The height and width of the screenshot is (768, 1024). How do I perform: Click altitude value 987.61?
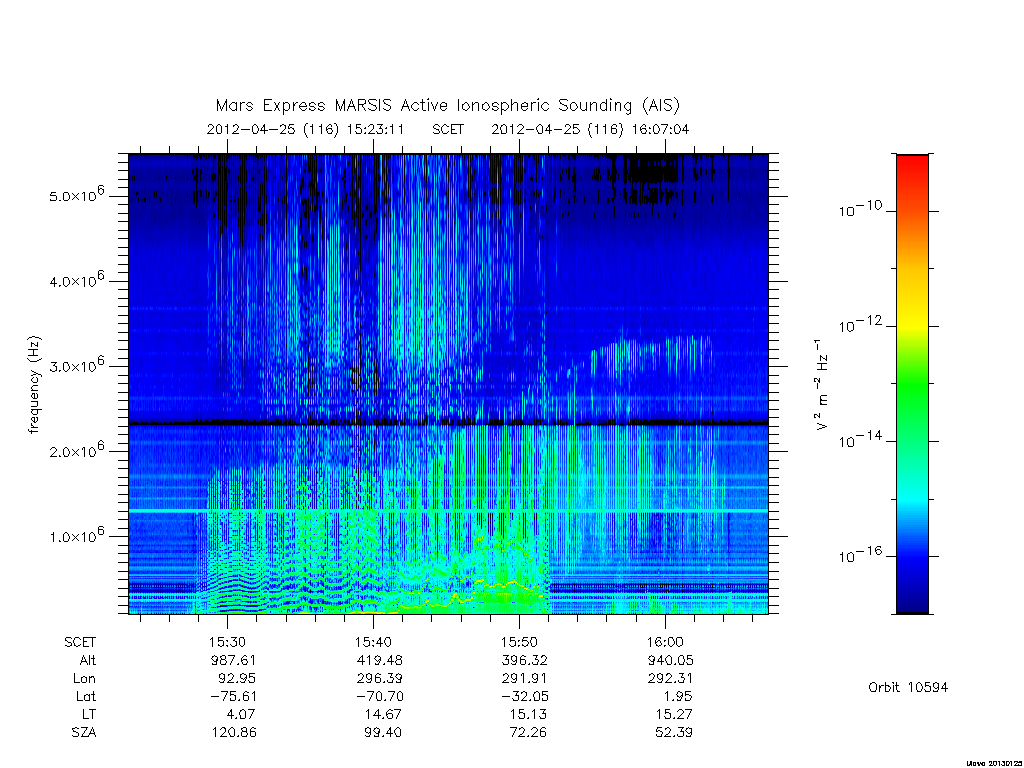tap(233, 660)
